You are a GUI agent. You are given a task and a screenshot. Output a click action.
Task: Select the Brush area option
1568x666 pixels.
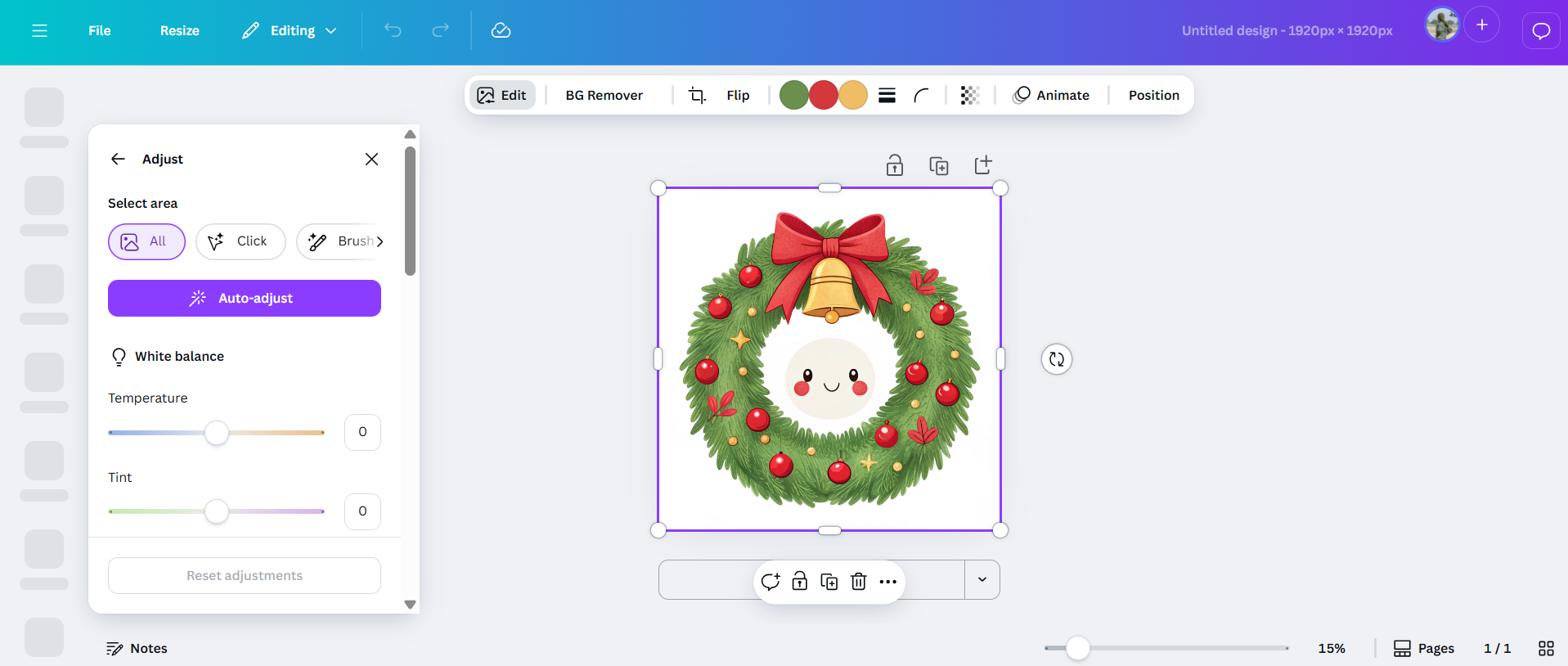(336, 241)
